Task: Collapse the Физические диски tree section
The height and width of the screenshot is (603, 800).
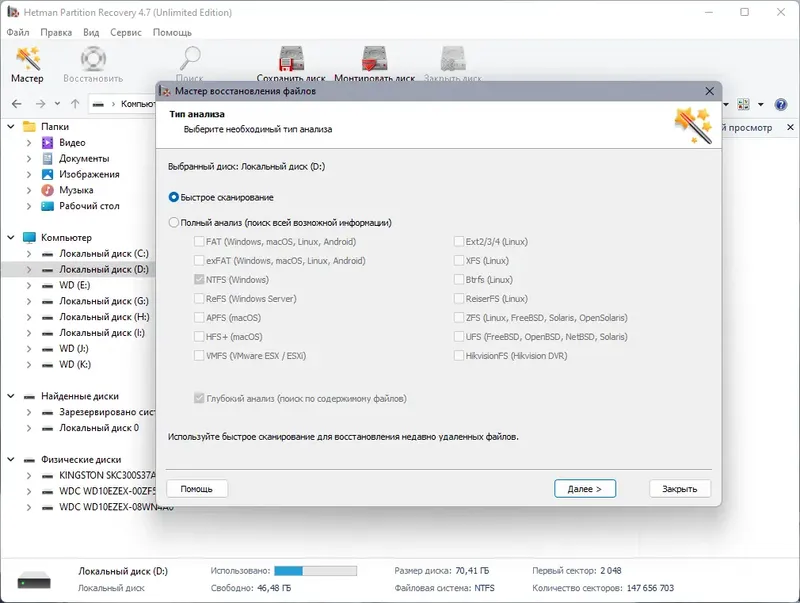Action: pyautogui.click(x=11, y=460)
